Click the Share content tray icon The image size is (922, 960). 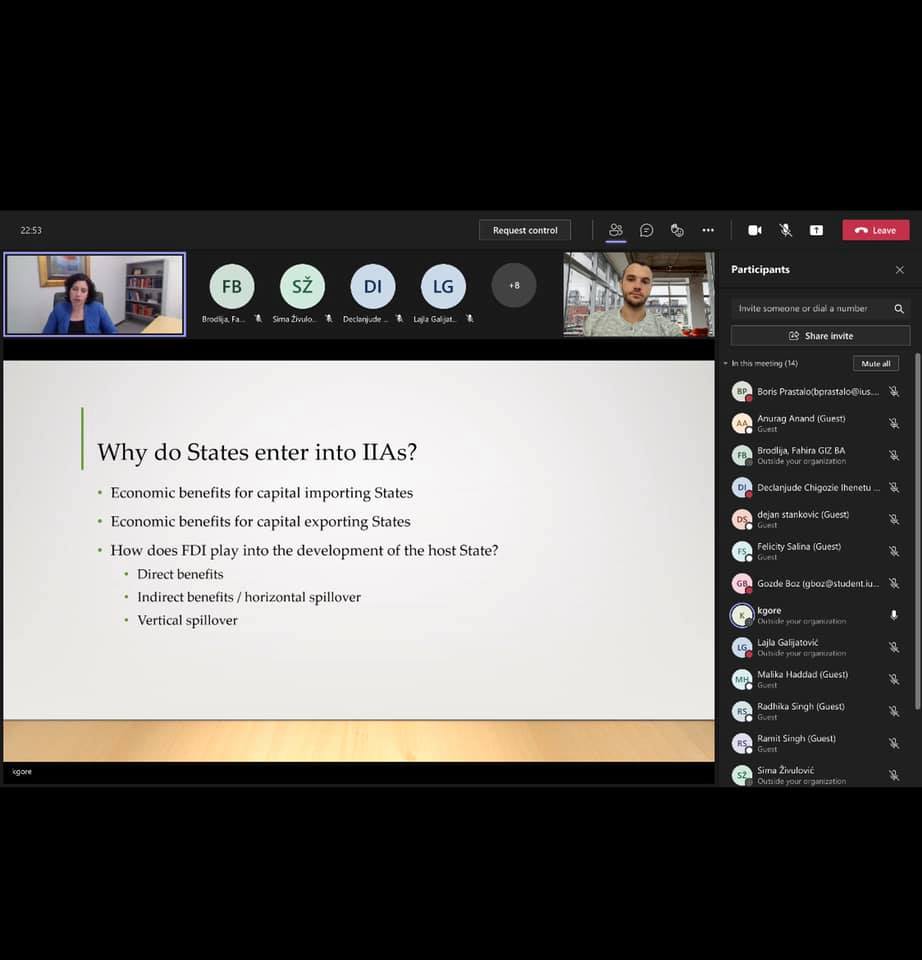pyautogui.click(x=816, y=230)
